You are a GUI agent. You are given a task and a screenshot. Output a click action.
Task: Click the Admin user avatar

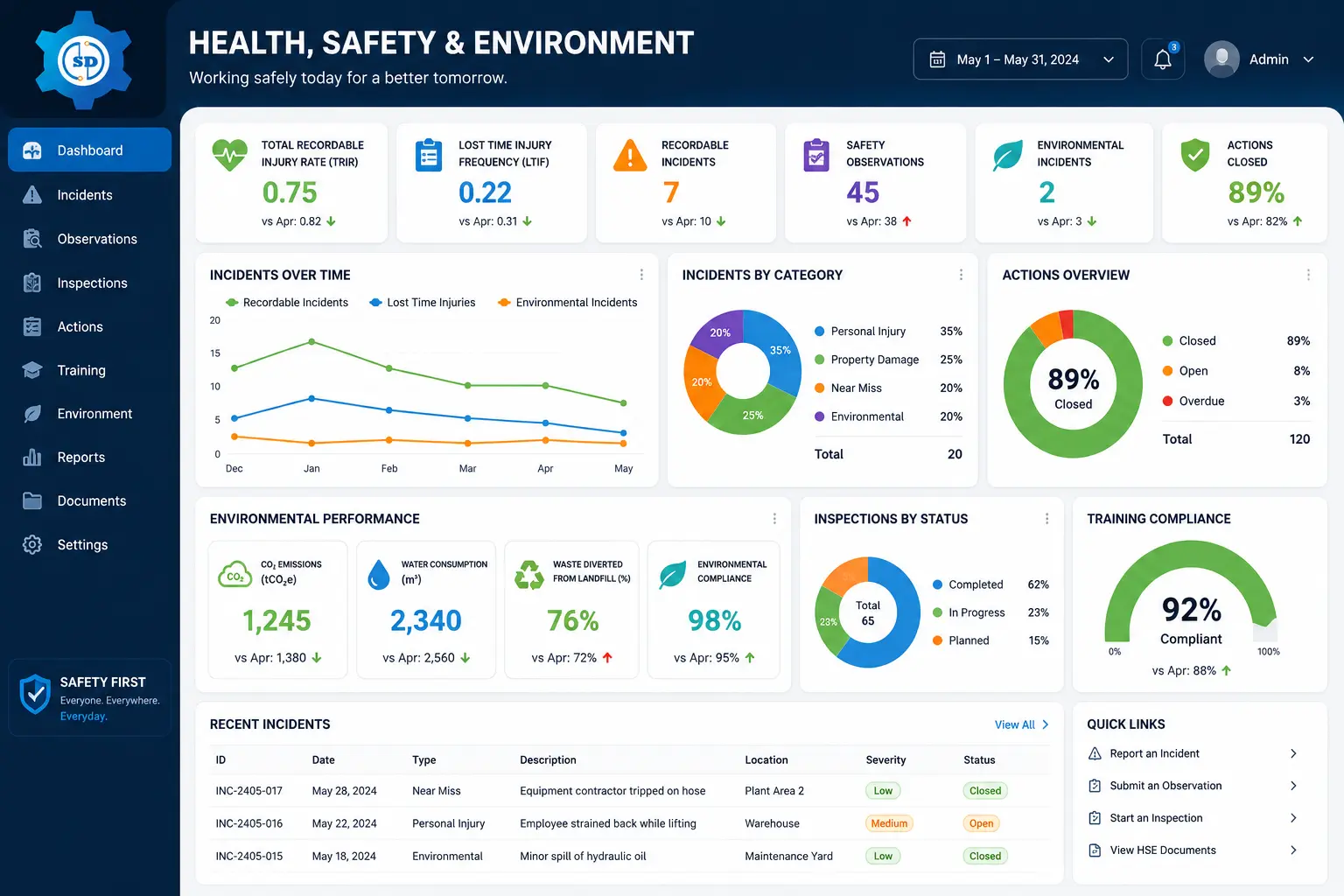coord(1221,59)
